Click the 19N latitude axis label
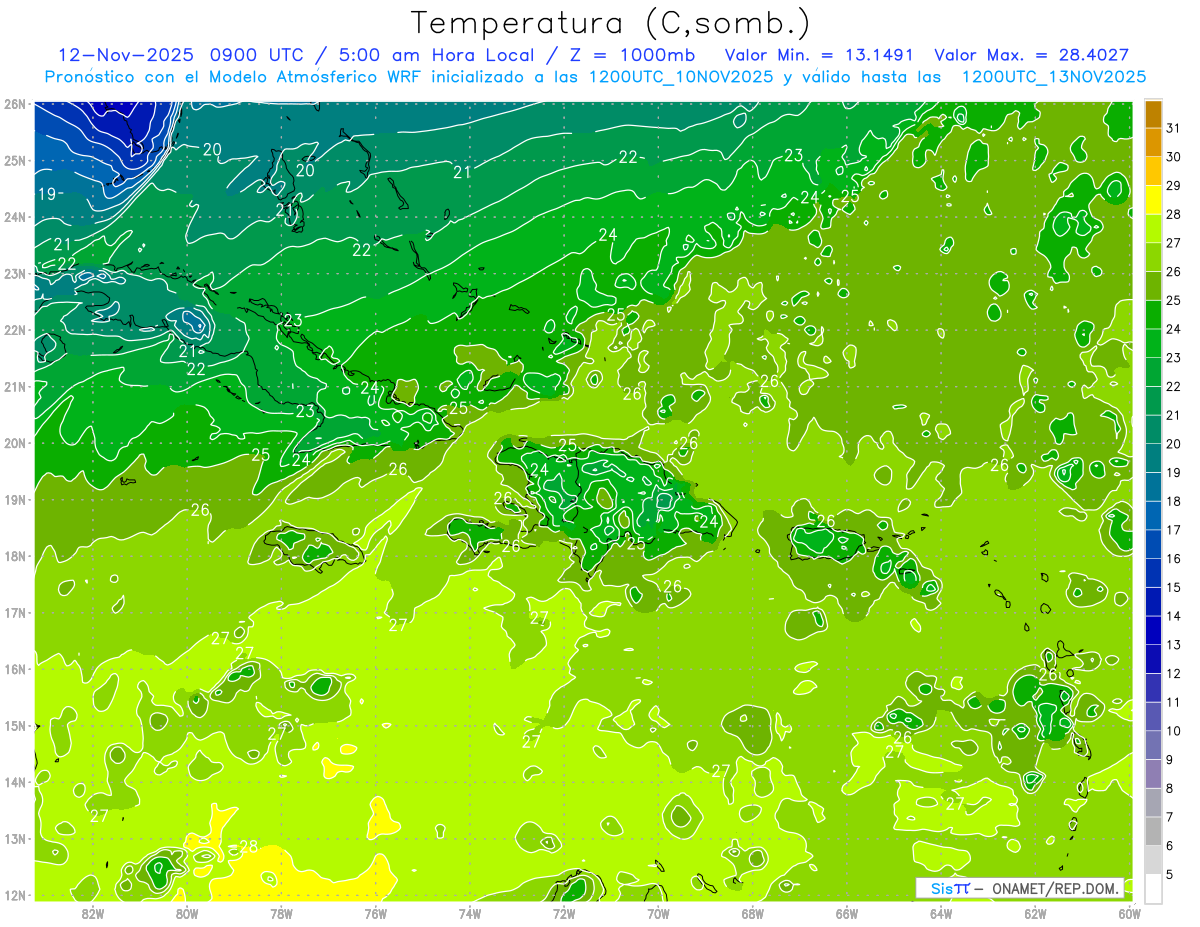Viewport: 1200px width, 927px height. click(x=15, y=500)
